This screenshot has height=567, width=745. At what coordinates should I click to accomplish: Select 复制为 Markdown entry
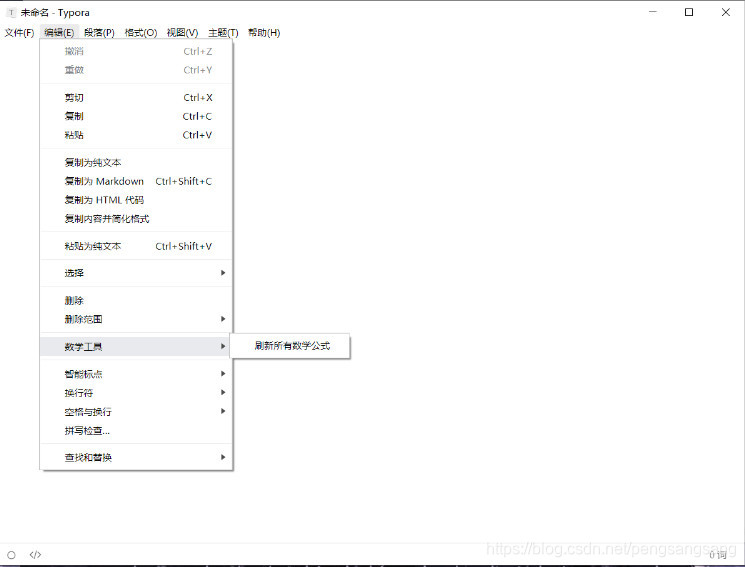pos(136,181)
